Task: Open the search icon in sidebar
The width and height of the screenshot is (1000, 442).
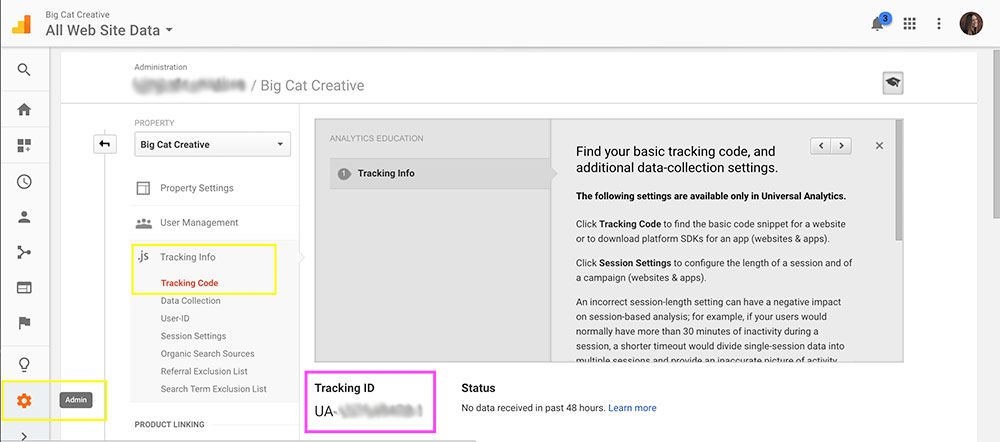Action: click(x=24, y=70)
